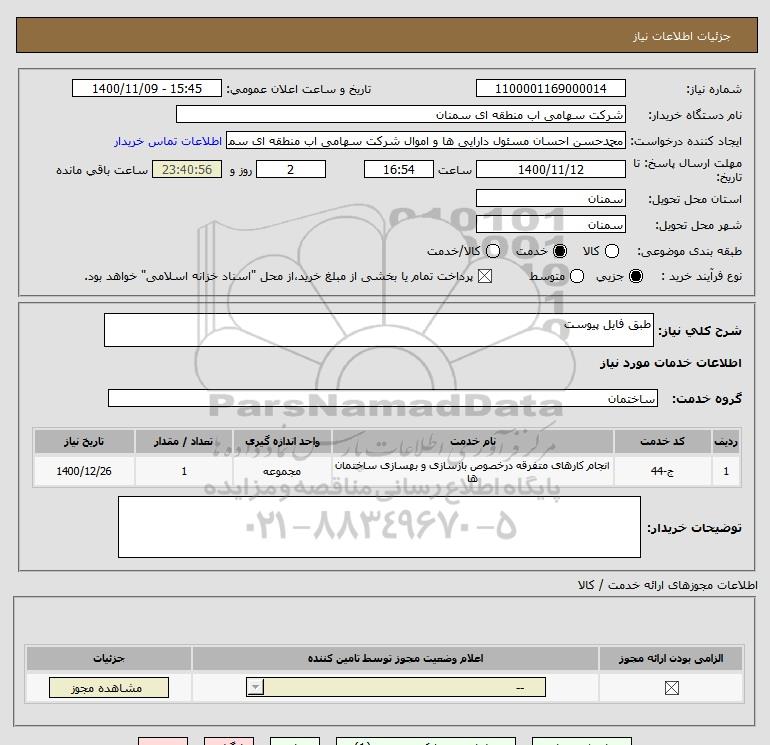Click the buyer notes text area
The width and height of the screenshot is (770, 745).
[379, 527]
